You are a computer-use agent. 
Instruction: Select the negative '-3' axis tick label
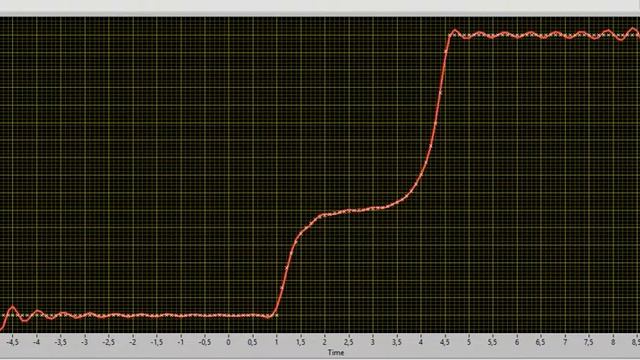[84, 342]
